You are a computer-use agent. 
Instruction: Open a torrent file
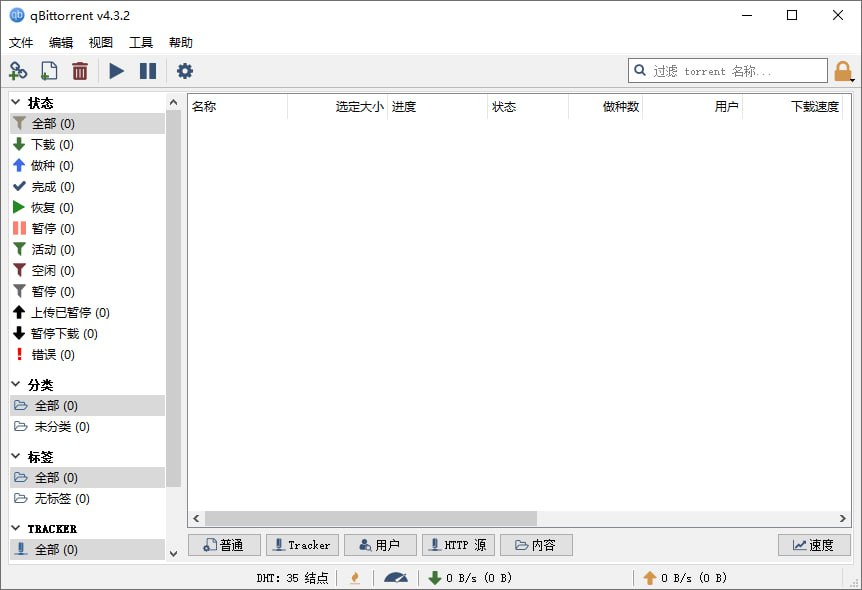[x=48, y=71]
